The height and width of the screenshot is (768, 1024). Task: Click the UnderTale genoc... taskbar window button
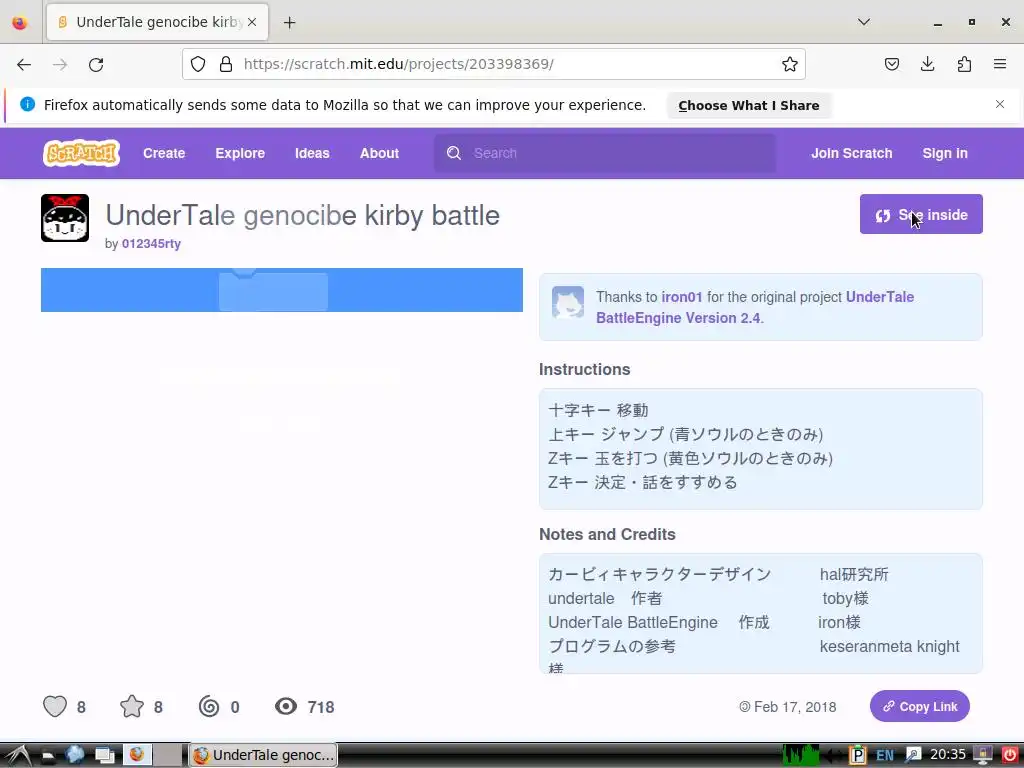coord(263,755)
